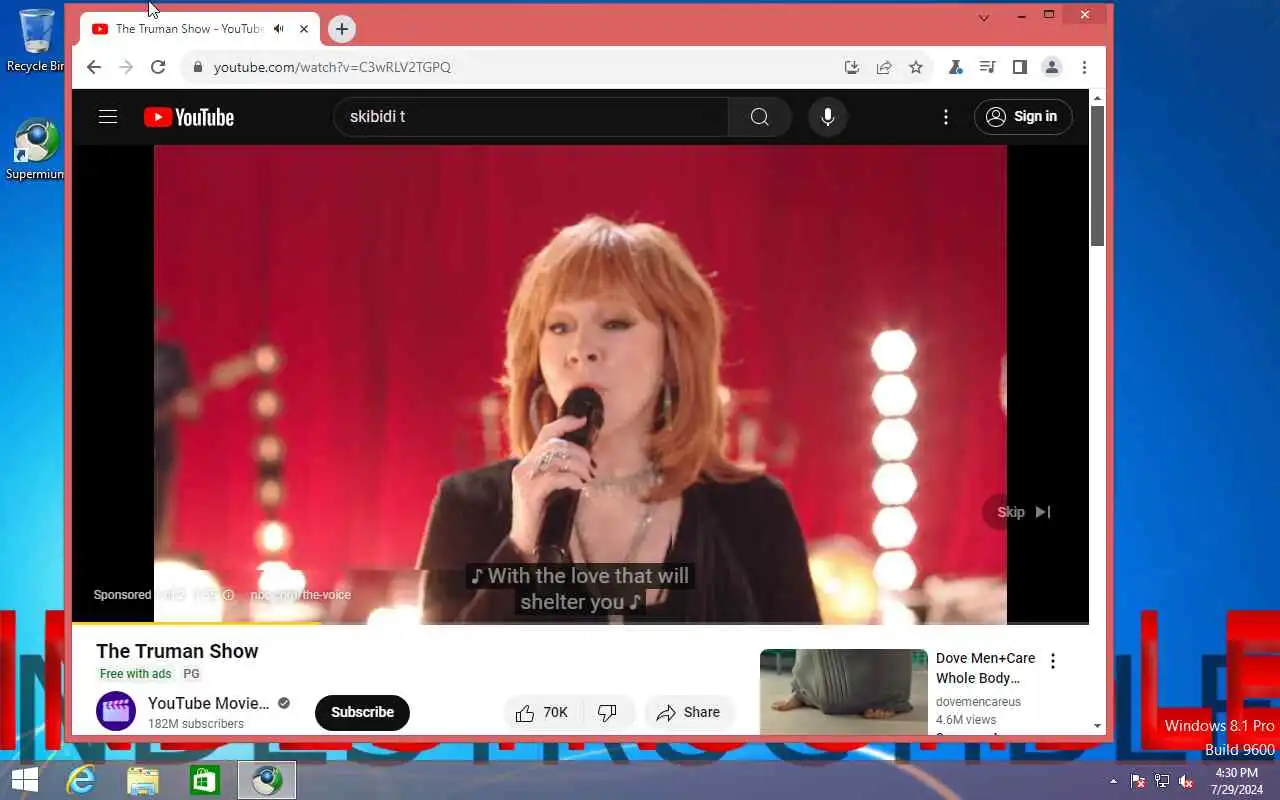This screenshot has width=1280, height=800.
Task: Open network tray icon
Action: [x=1162, y=781]
